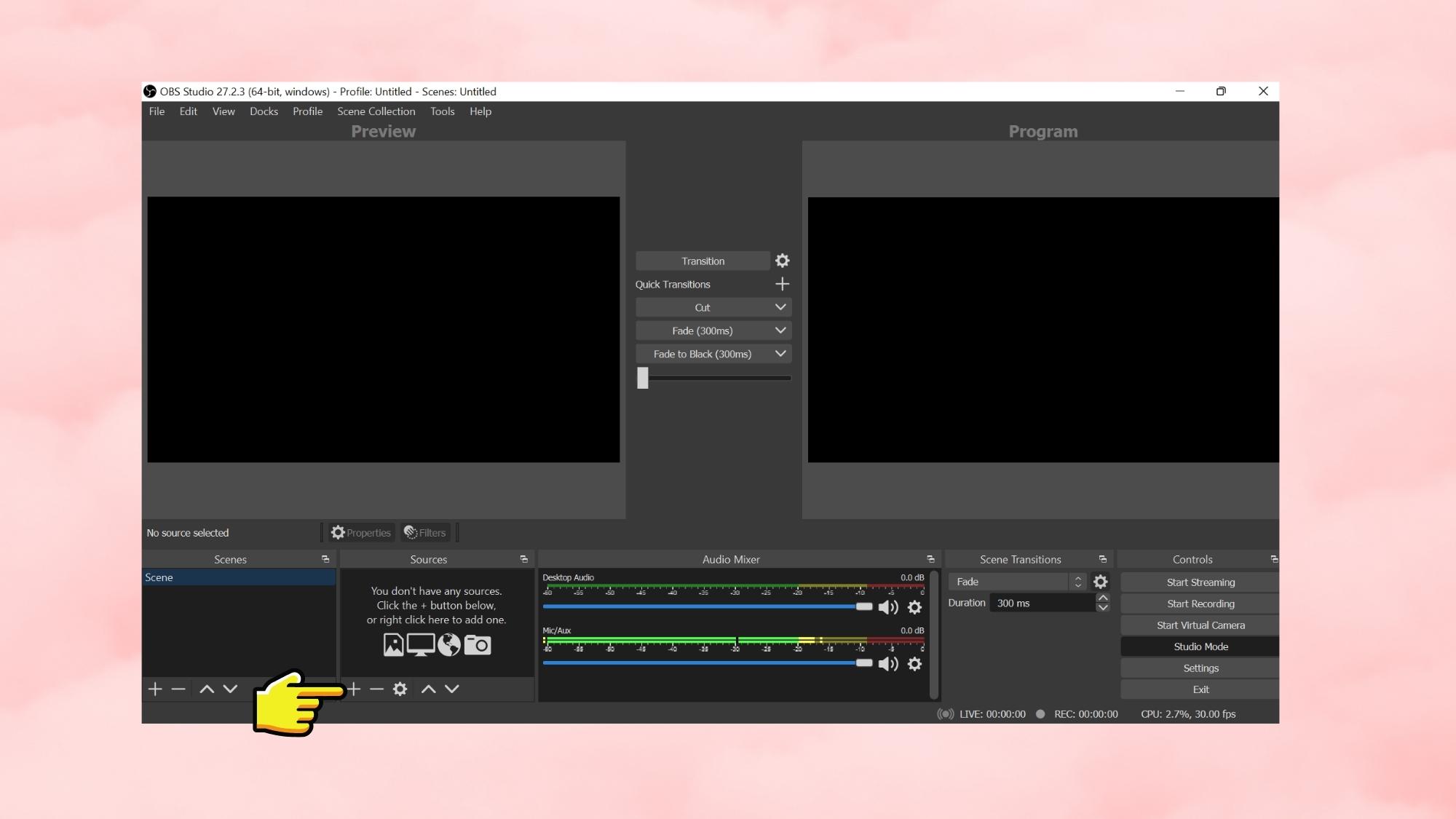Increase Duration with up stepper arrow
The image size is (1456, 819).
coord(1103,598)
